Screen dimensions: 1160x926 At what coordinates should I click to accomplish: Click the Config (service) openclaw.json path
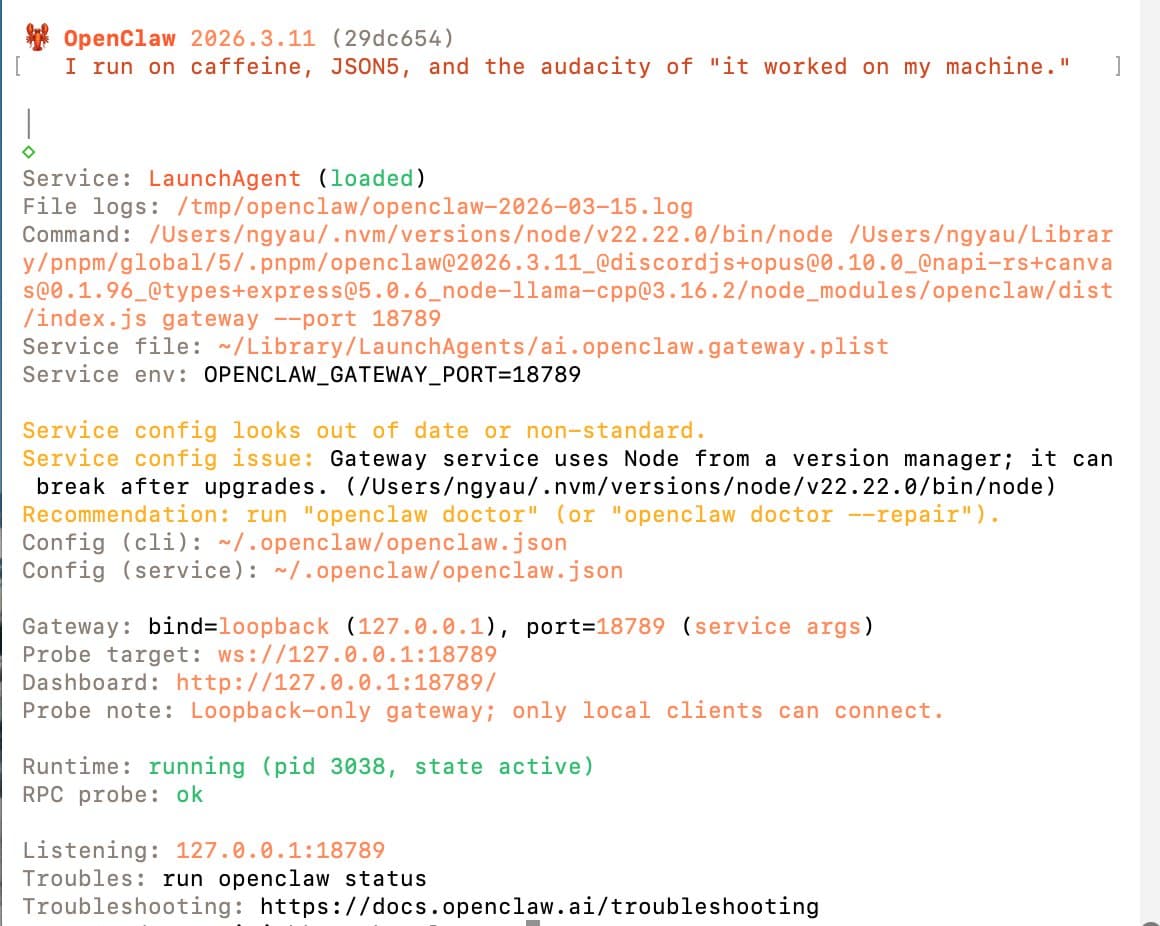pyautogui.click(x=448, y=570)
